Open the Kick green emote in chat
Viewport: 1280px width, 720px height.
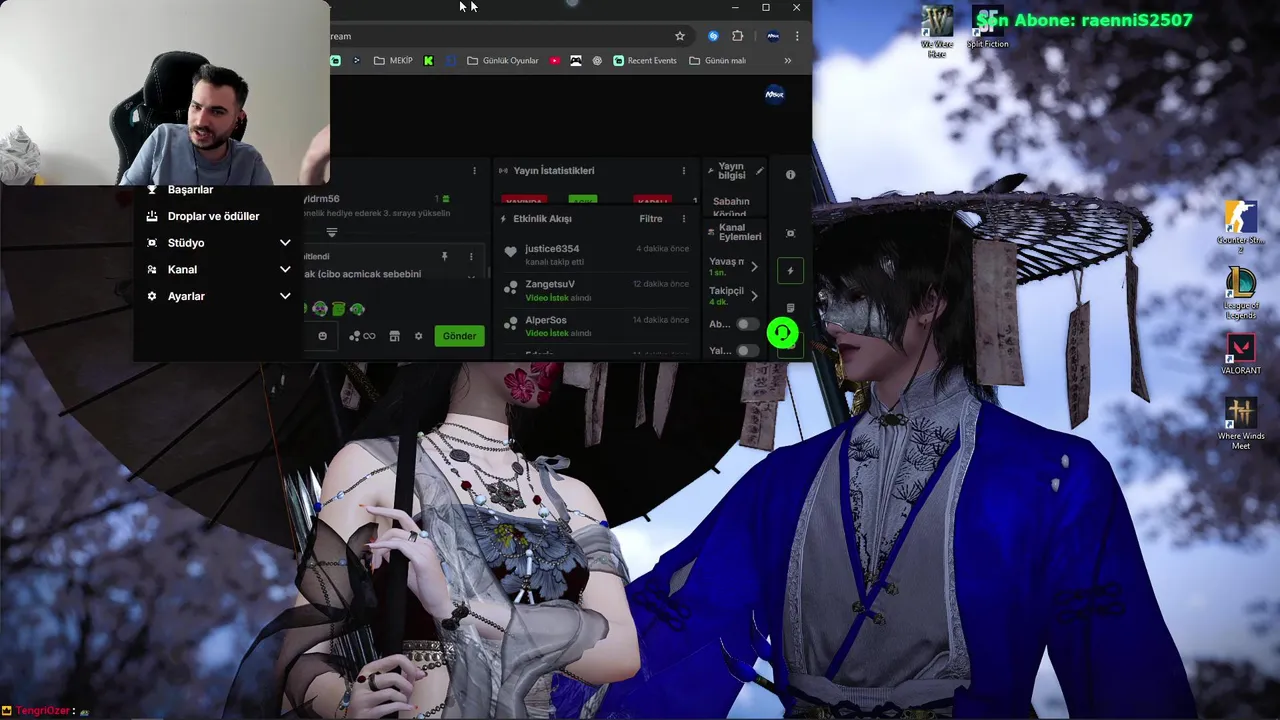[339, 309]
